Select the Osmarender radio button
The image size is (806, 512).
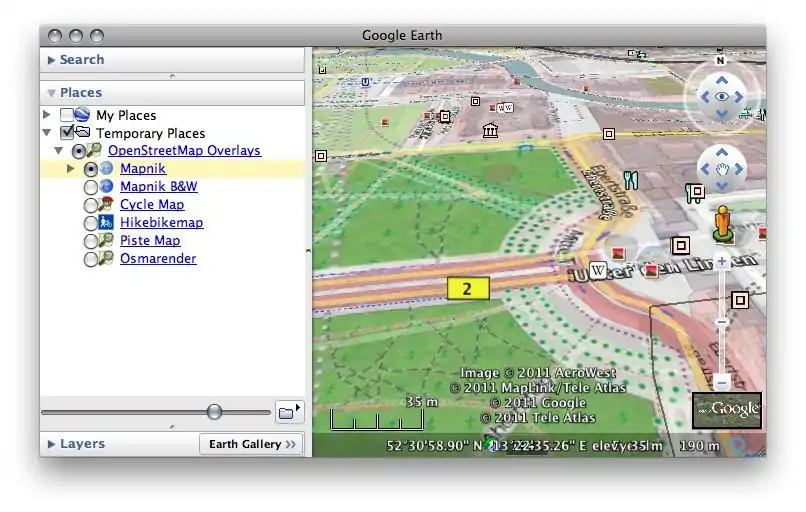[x=91, y=259]
